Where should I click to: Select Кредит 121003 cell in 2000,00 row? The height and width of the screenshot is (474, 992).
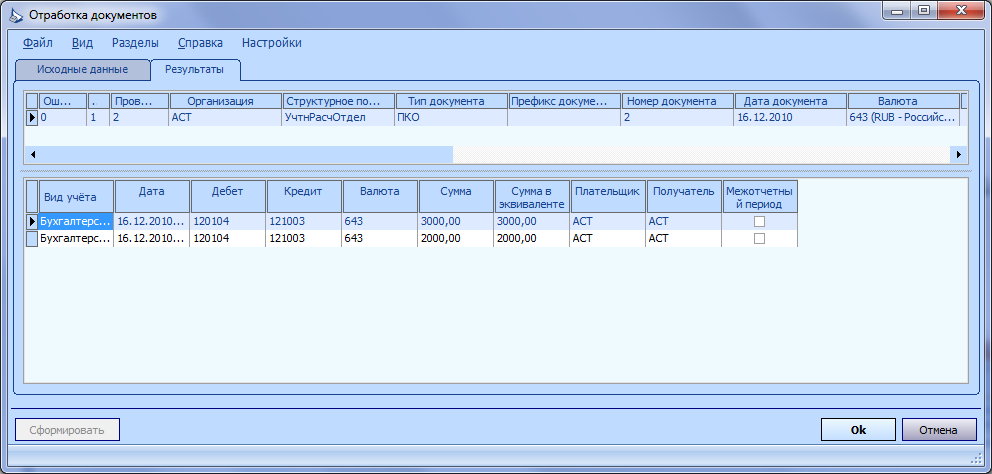coord(304,239)
